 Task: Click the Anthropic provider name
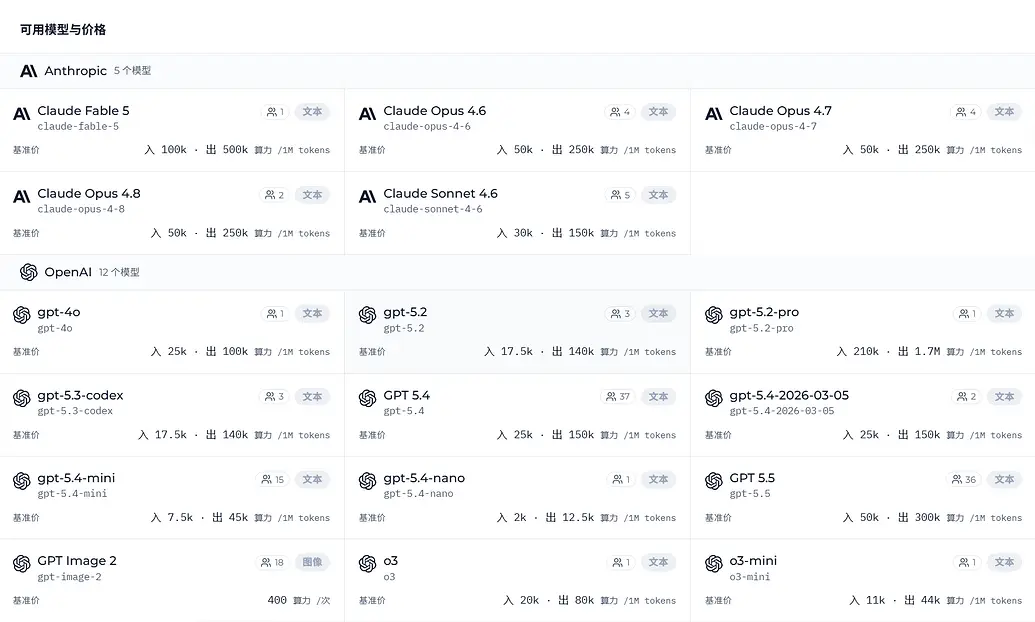pos(75,71)
